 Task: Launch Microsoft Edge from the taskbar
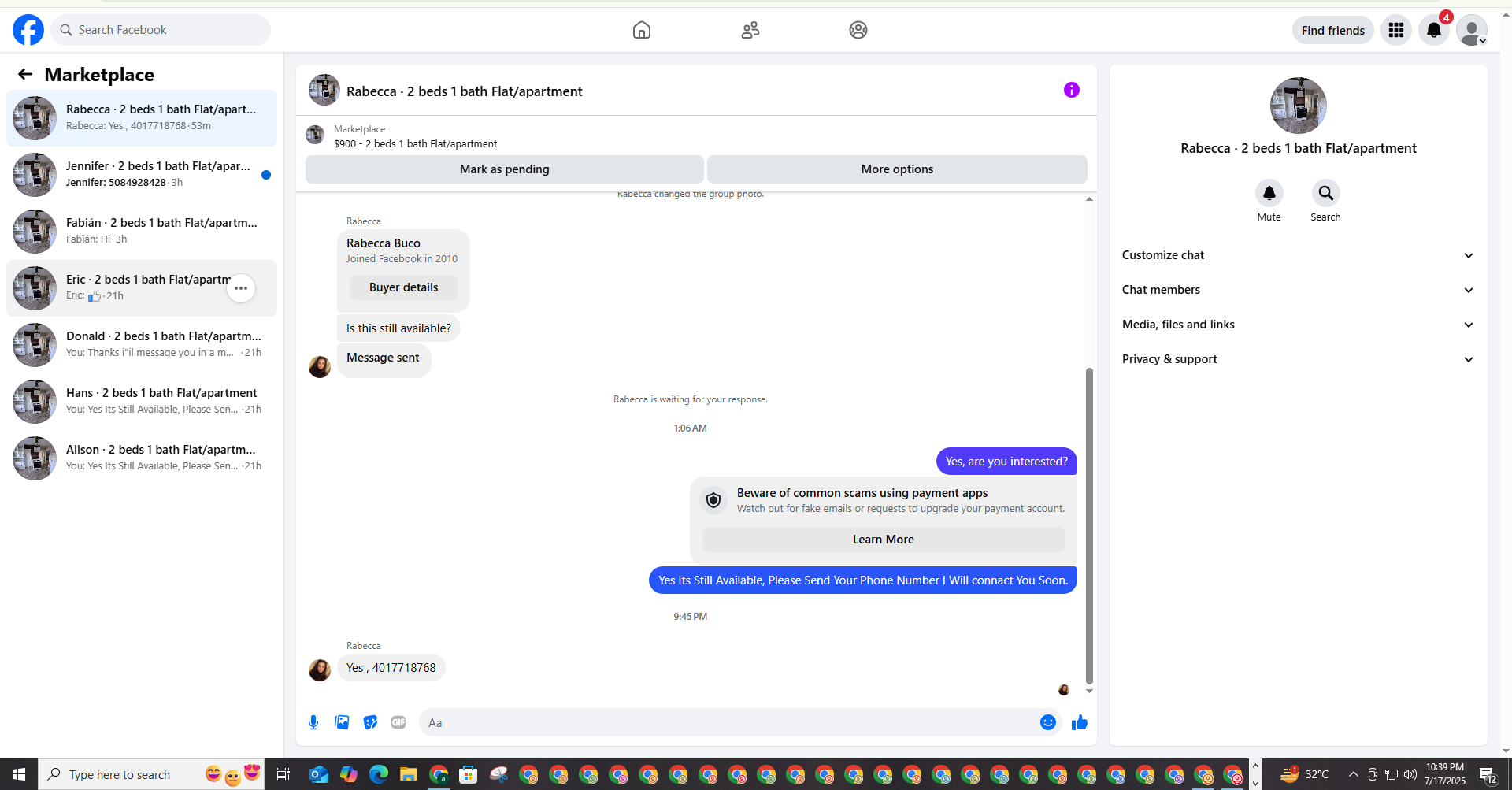379,774
